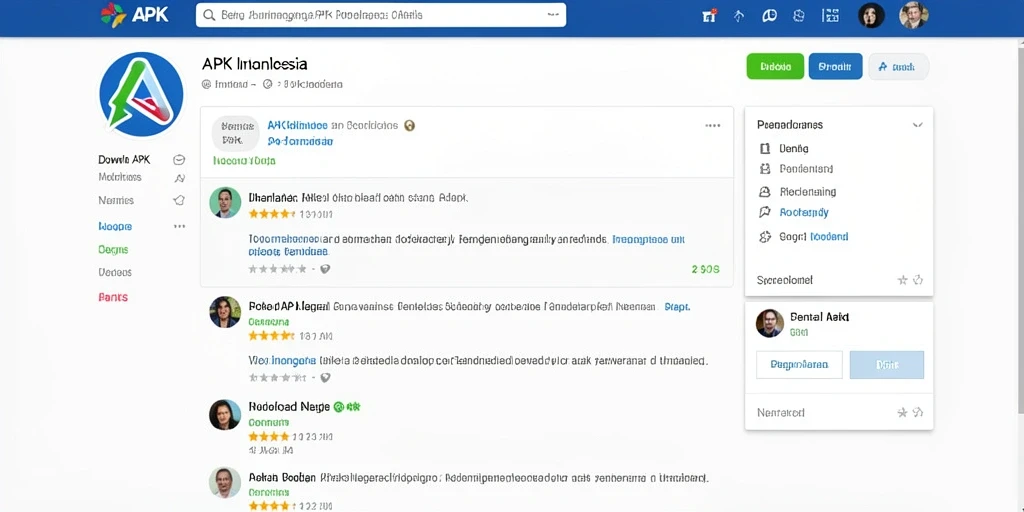This screenshot has width=1024, height=512.
Task: Click the person icon beside 'Rledenaing'
Action: (765, 192)
